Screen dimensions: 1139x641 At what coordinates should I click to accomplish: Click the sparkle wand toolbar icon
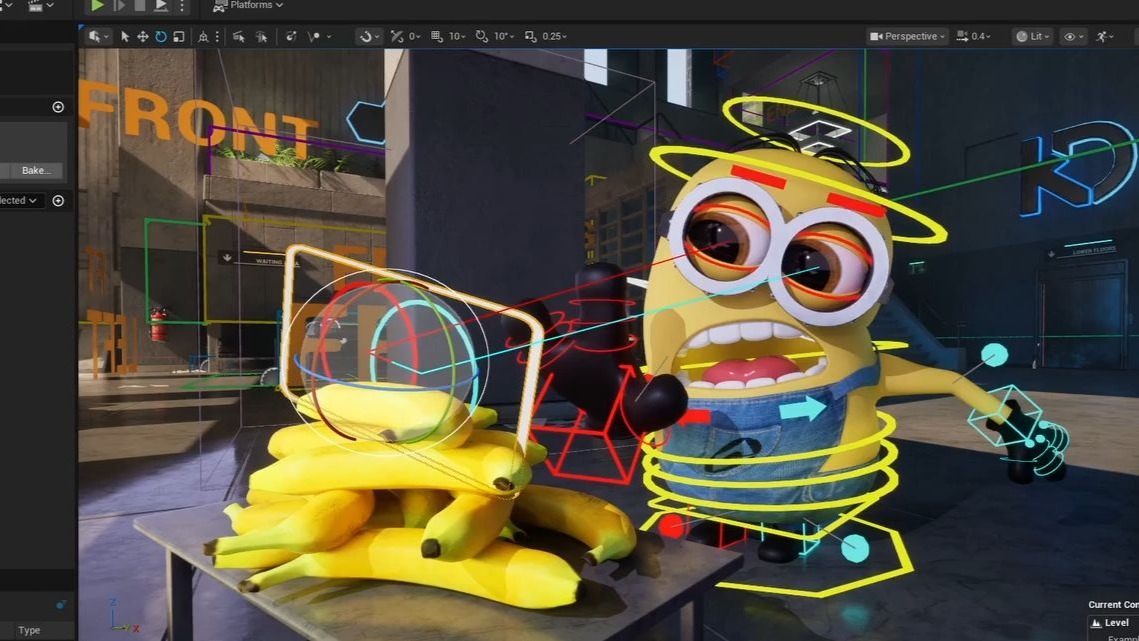point(291,36)
